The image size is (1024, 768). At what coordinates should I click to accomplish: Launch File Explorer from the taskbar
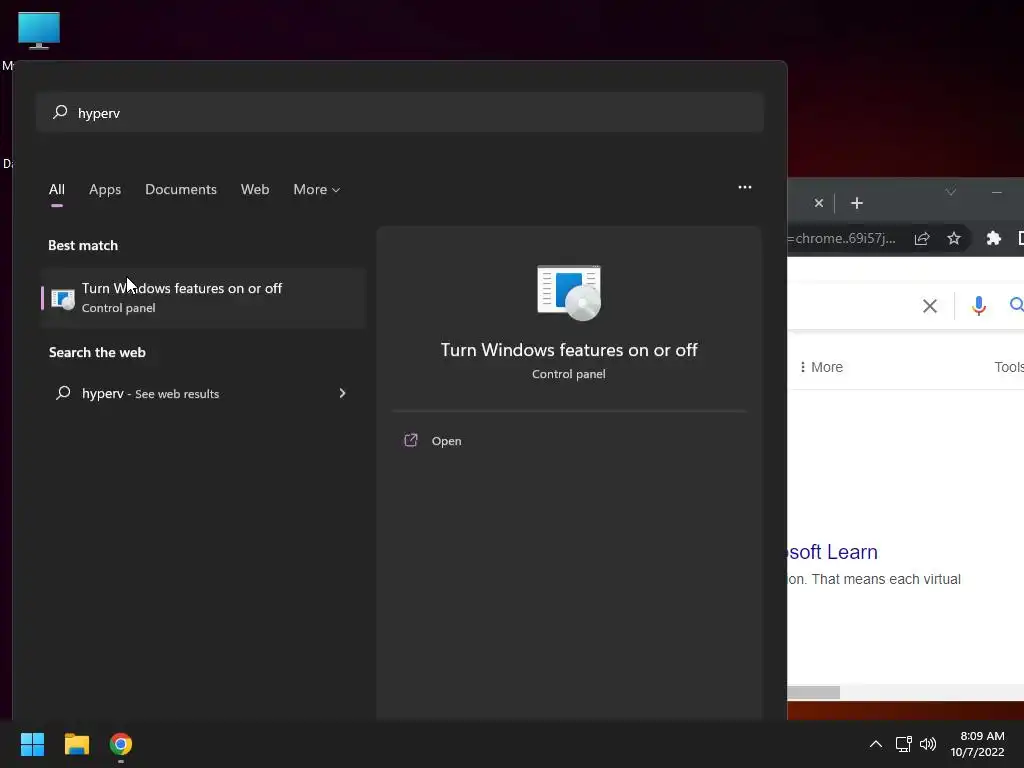(x=76, y=744)
